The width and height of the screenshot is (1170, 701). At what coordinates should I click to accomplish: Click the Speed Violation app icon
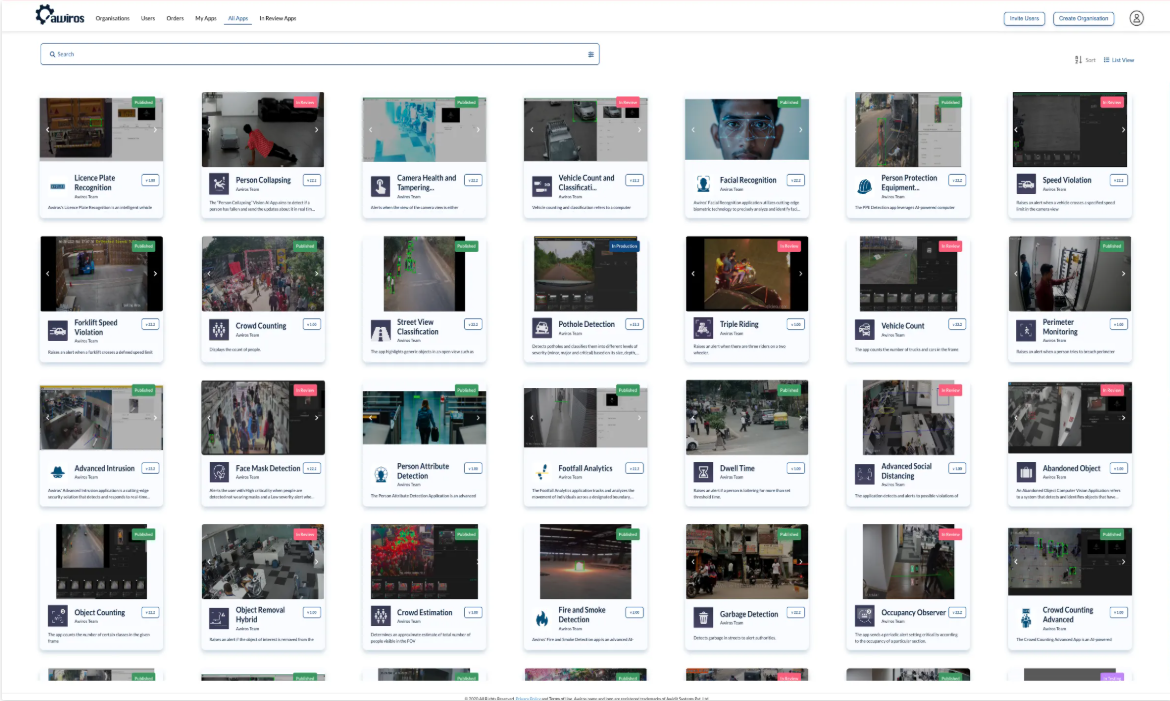point(1026,184)
